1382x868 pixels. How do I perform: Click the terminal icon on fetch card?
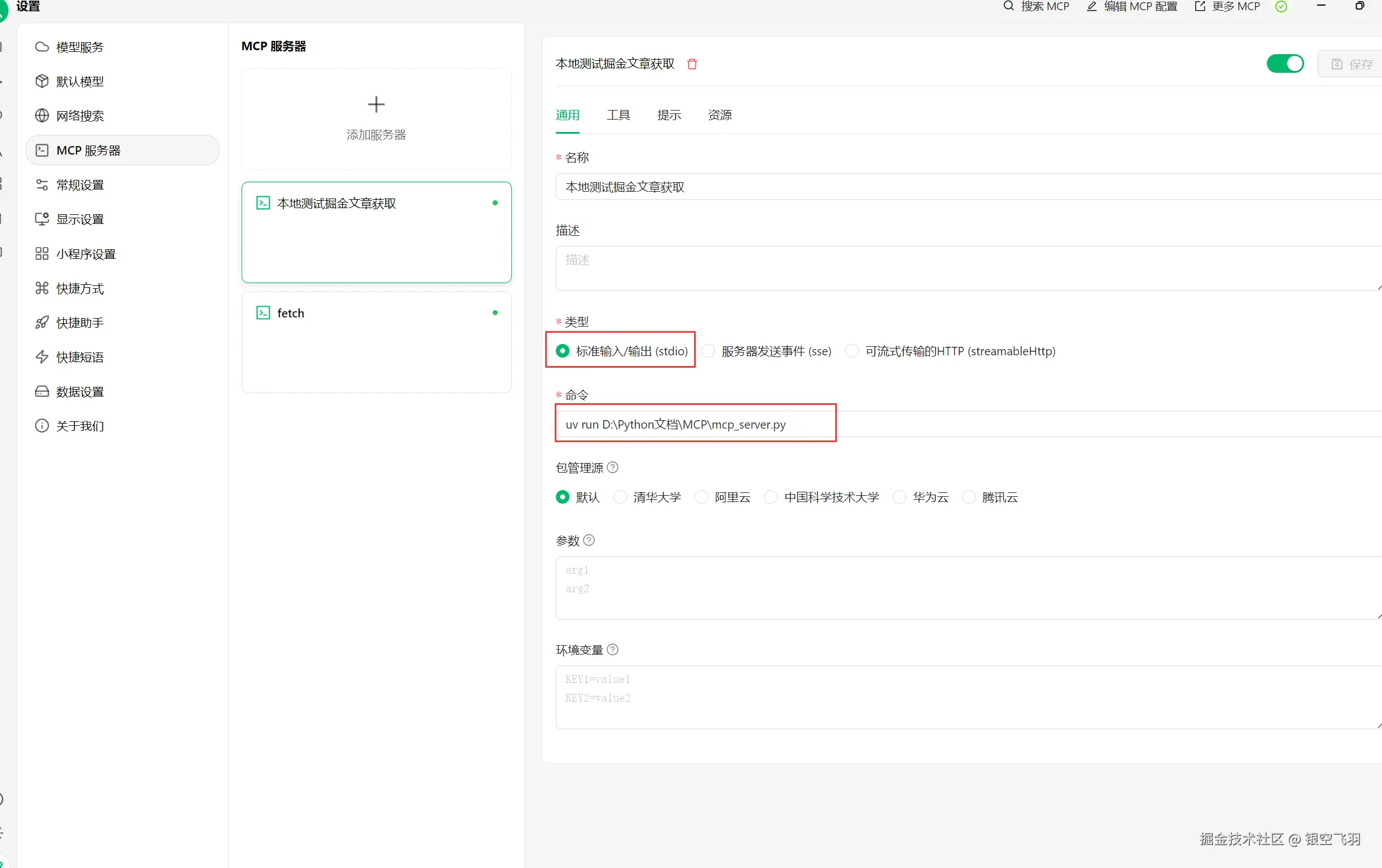pos(263,312)
